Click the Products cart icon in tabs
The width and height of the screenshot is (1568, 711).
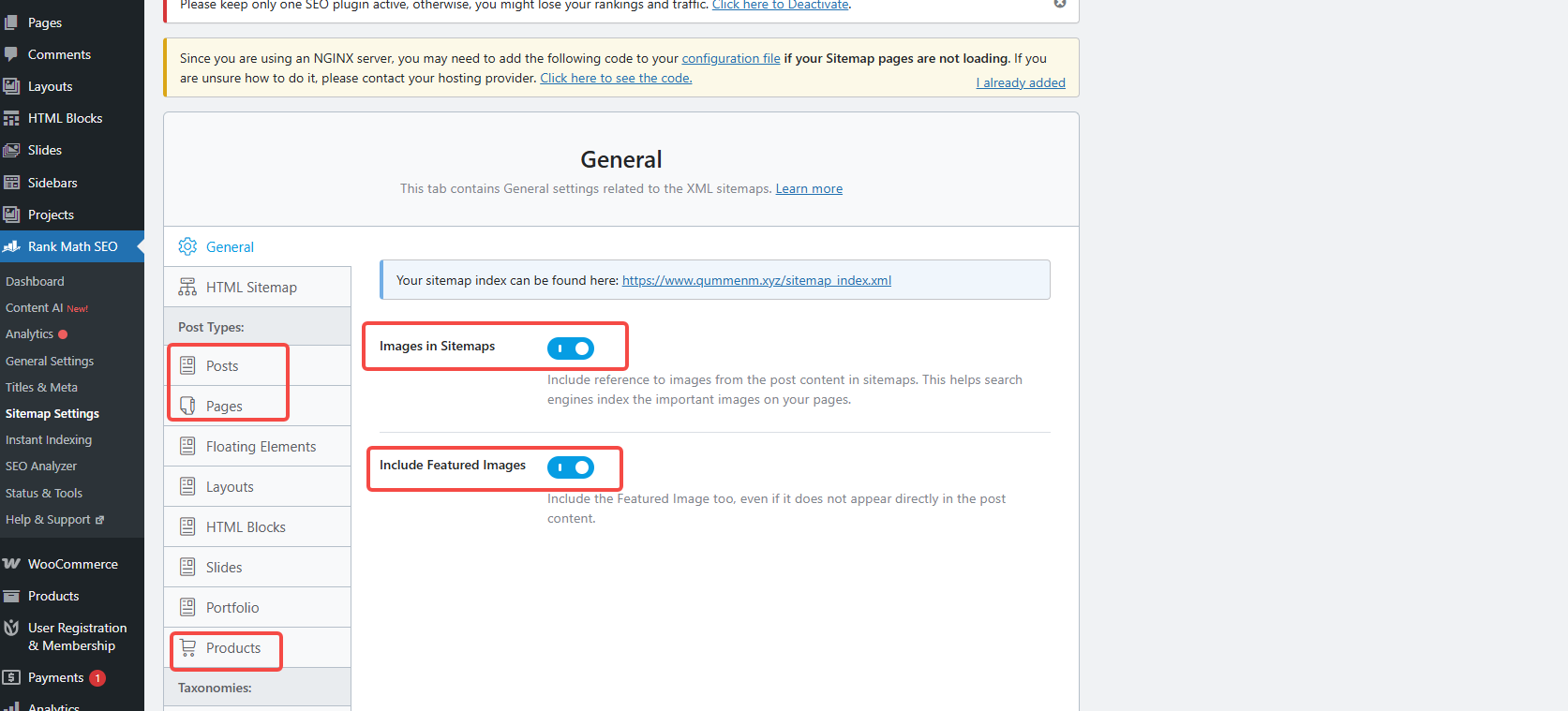[x=188, y=647]
